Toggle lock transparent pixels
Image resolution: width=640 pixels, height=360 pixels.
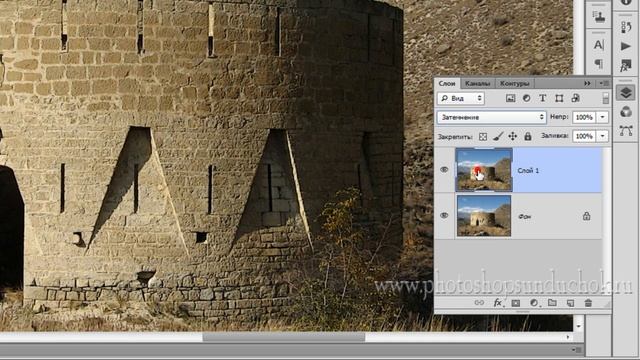click(483, 137)
